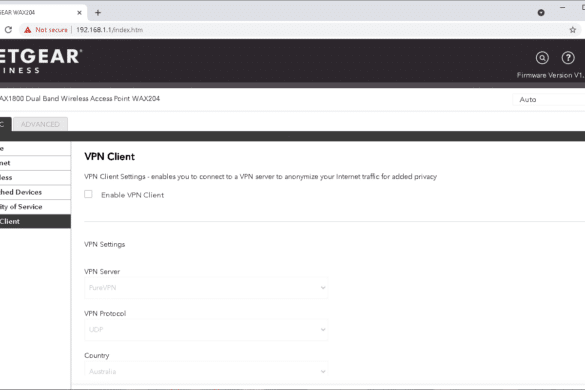The width and height of the screenshot is (585, 390).
Task: Click the browser profile circle icon
Action: (541, 13)
